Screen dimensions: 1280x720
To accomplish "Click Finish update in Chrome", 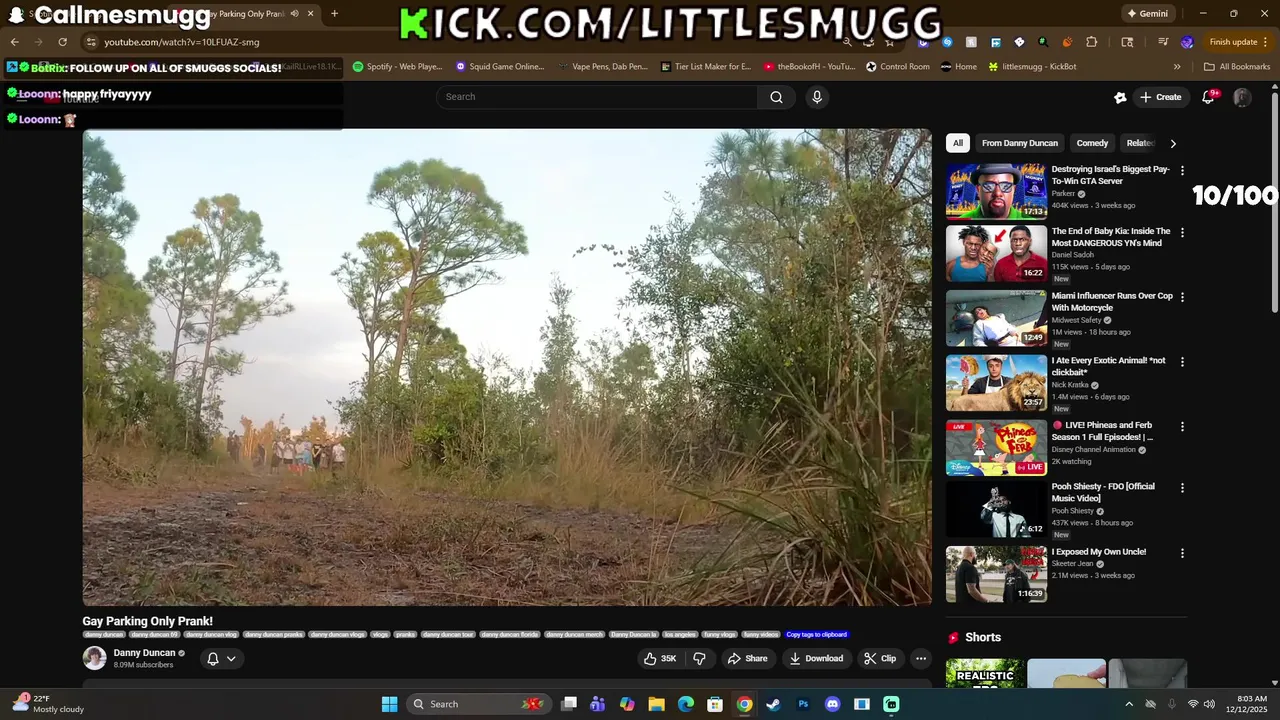I will pos(1237,42).
